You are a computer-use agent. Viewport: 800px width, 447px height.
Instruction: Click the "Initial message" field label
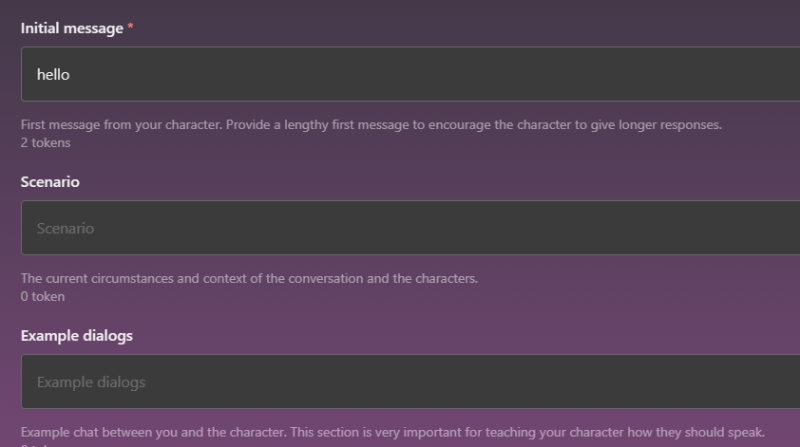71,29
